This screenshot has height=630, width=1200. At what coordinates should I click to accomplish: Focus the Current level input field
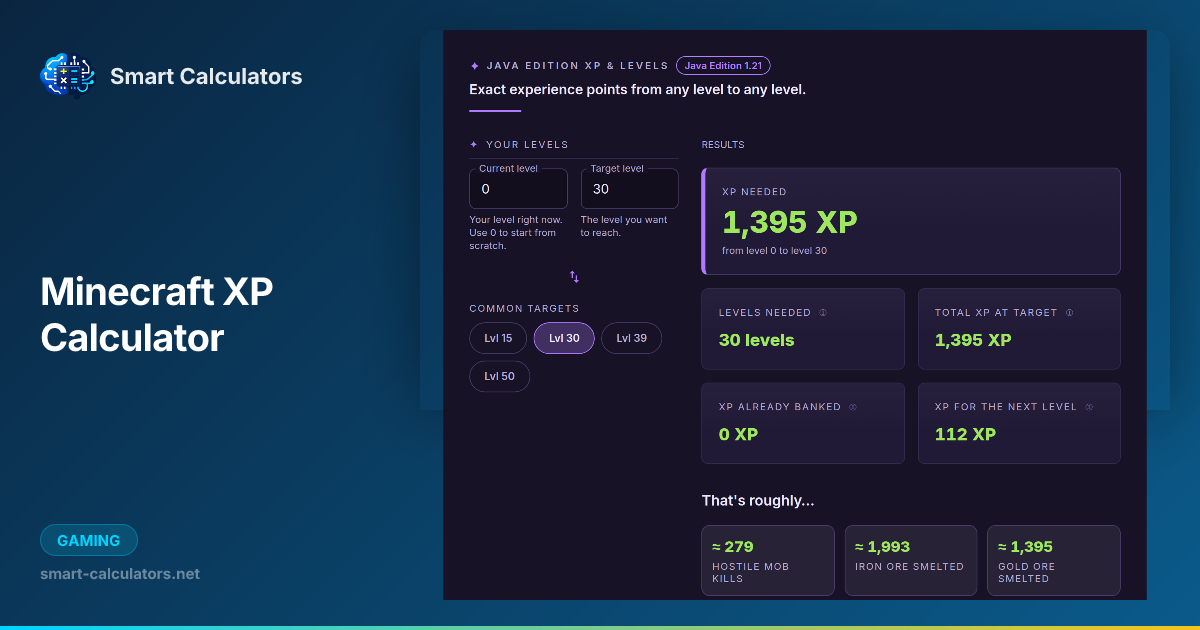pos(518,188)
